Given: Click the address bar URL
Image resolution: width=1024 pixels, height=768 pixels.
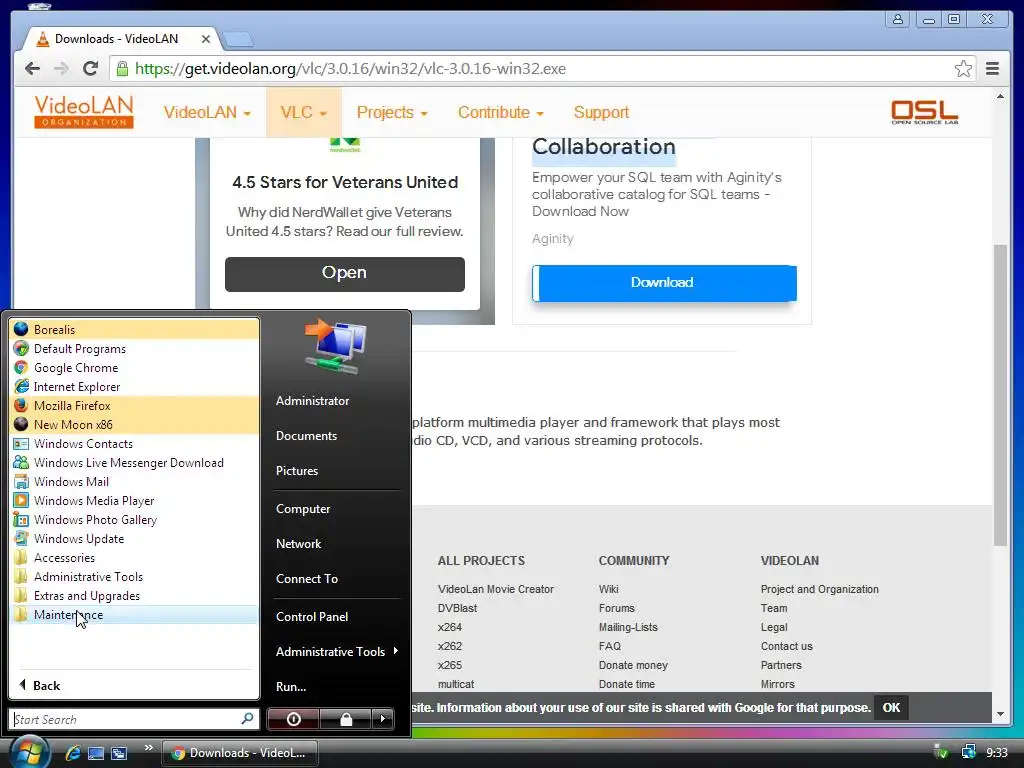Looking at the screenshot, I should (351, 69).
